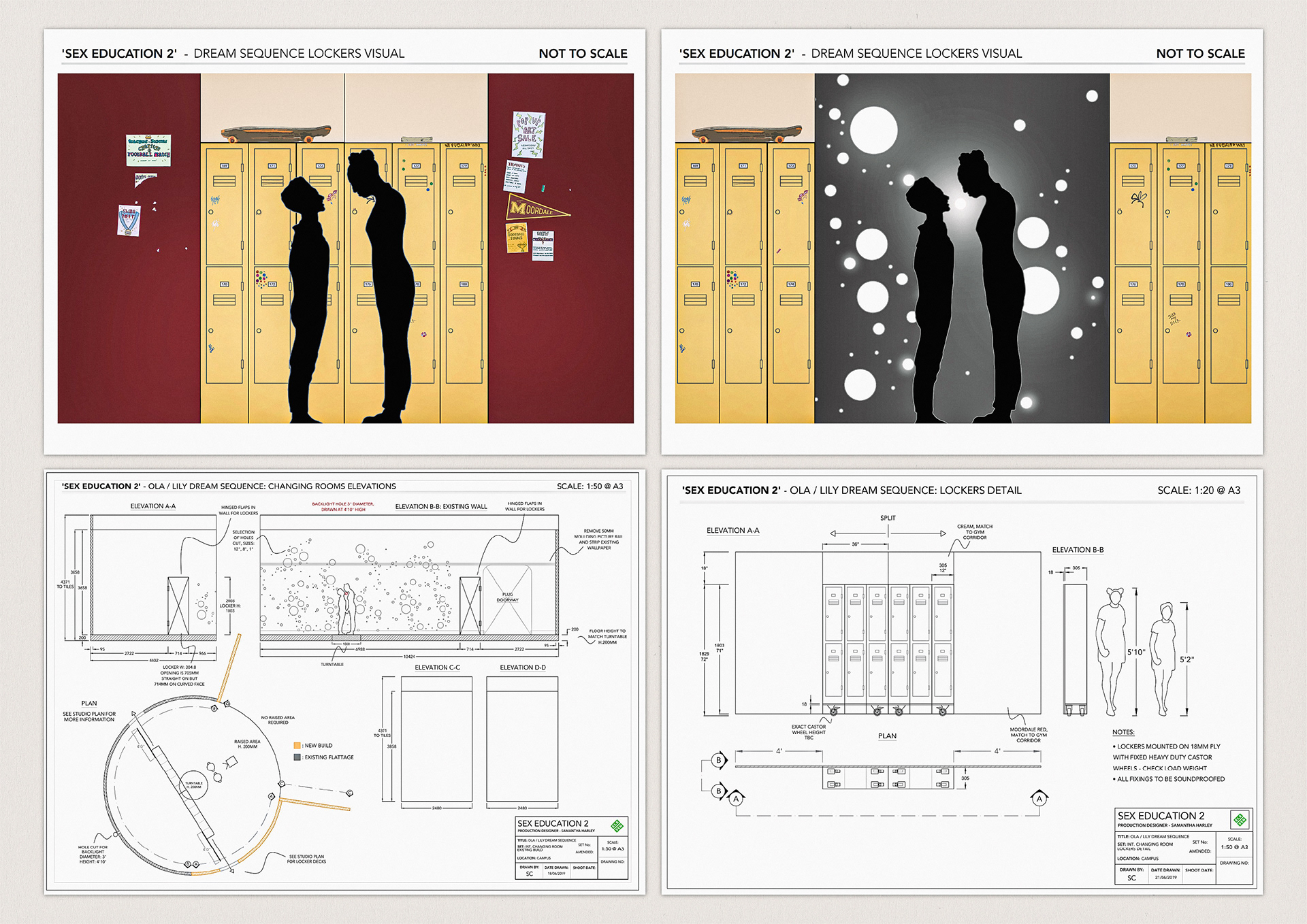The height and width of the screenshot is (924, 1307).
Task: Open the red-wall lockers visual board
Action: tap(344, 242)
